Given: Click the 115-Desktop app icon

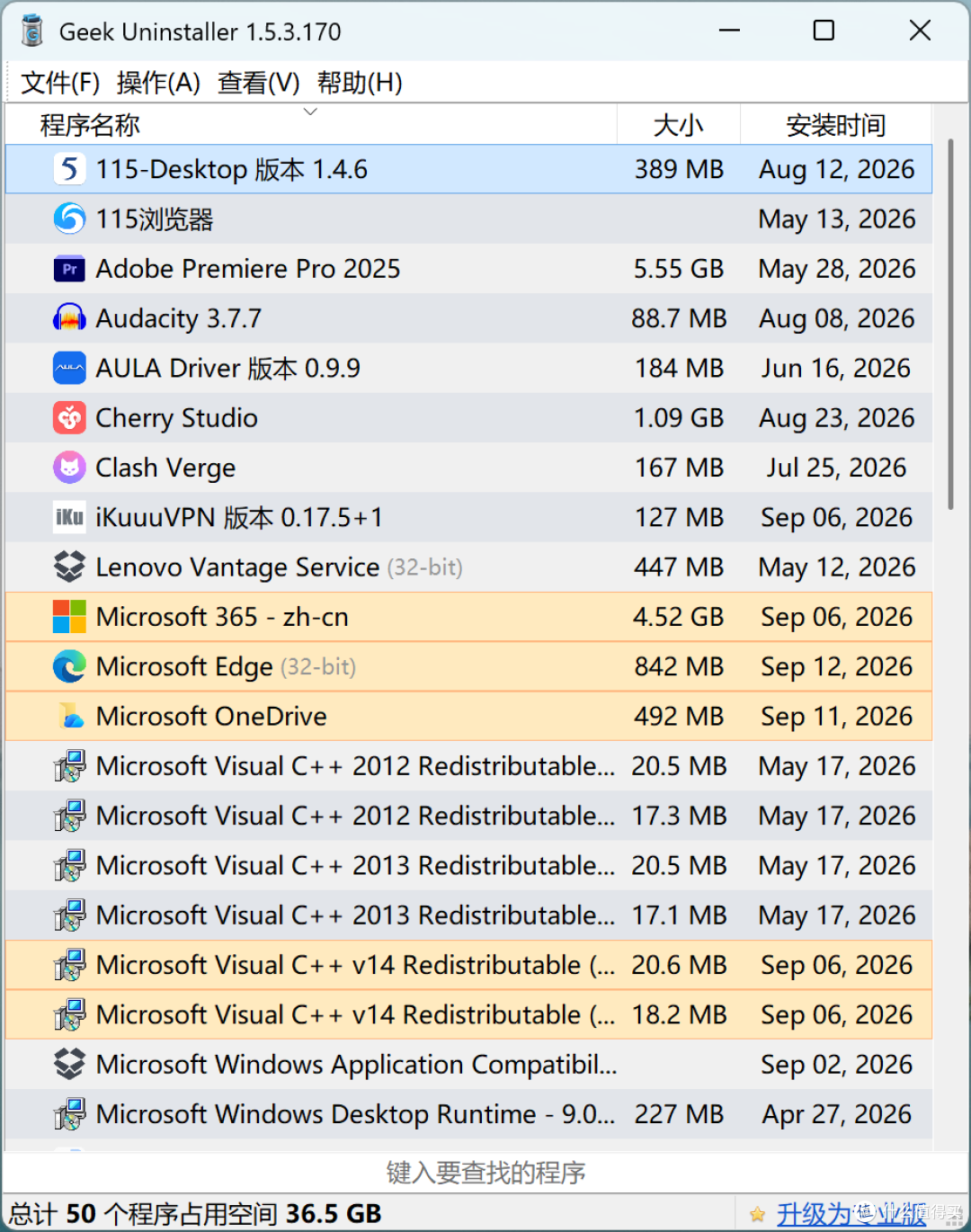Looking at the screenshot, I should pyautogui.click(x=69, y=169).
